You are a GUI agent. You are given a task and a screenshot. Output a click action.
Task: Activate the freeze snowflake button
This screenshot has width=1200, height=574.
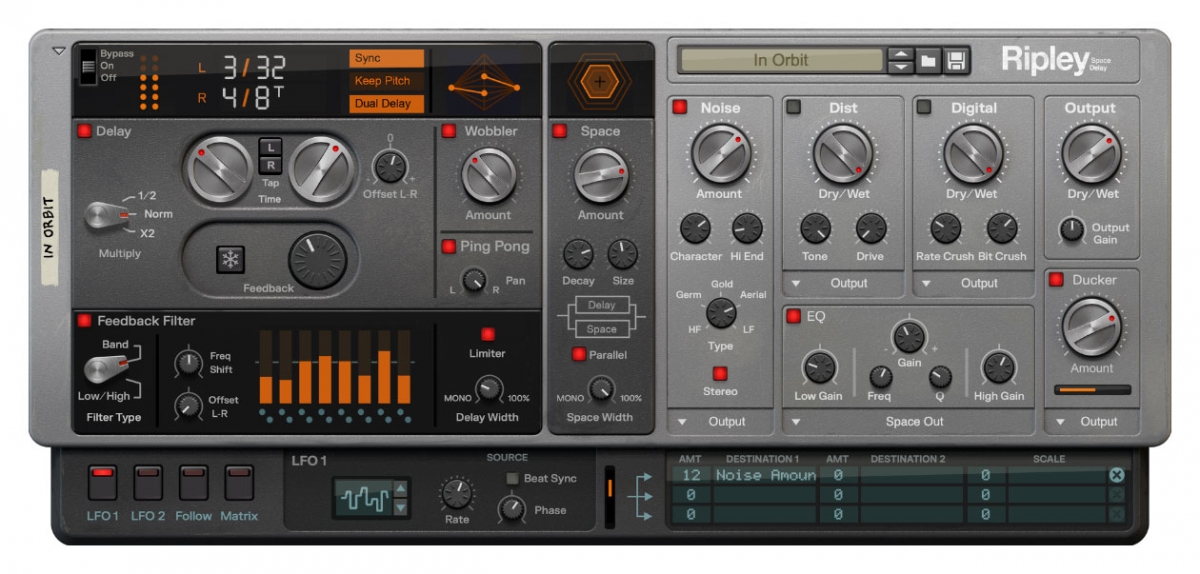point(230,260)
